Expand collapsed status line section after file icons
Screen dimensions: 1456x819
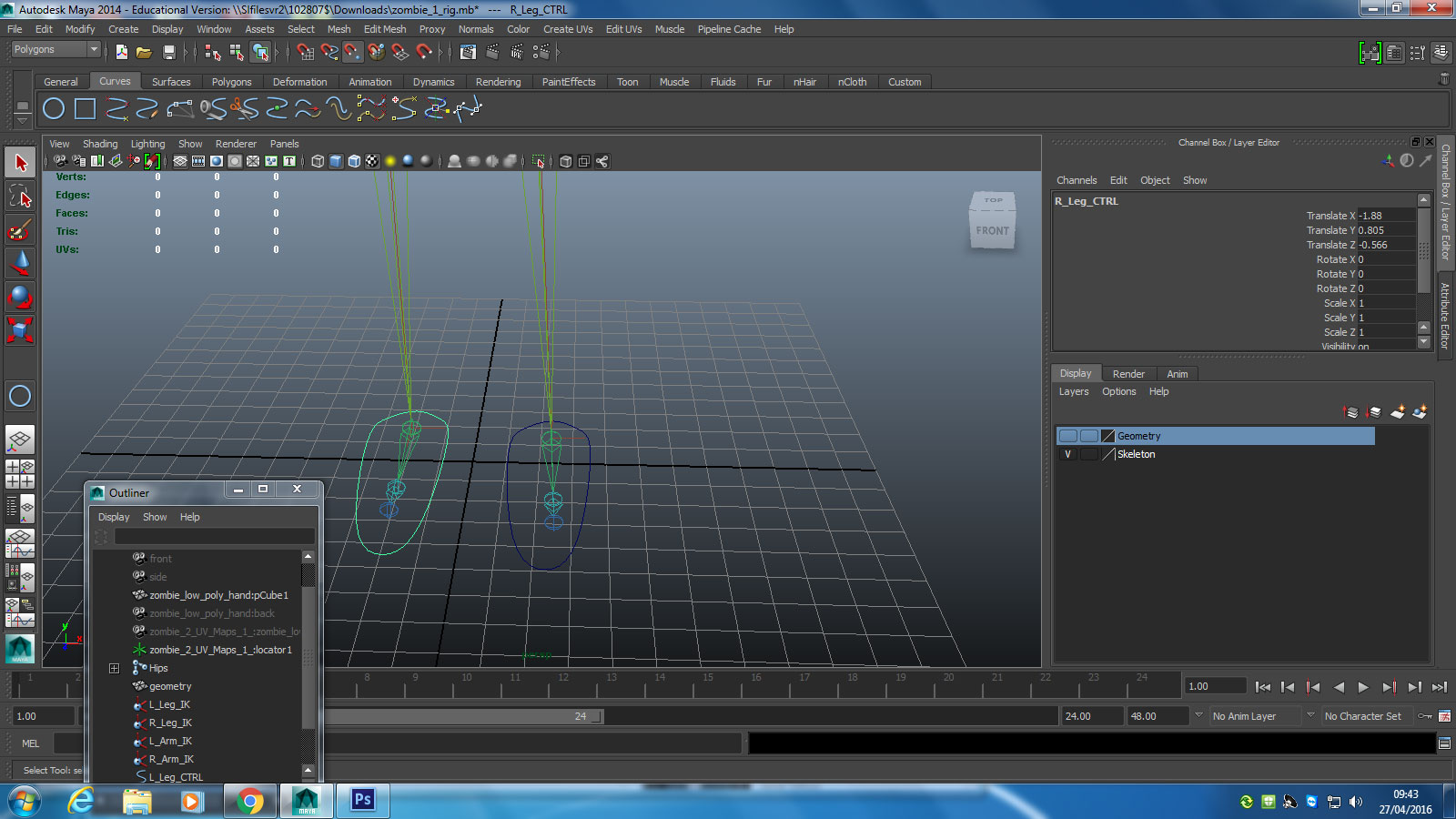click(187, 53)
